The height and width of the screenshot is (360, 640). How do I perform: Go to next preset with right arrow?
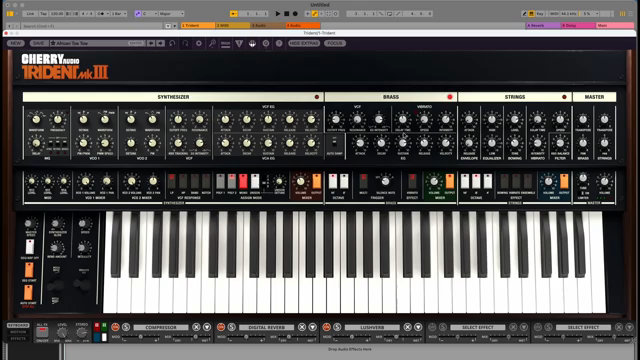click(x=160, y=43)
